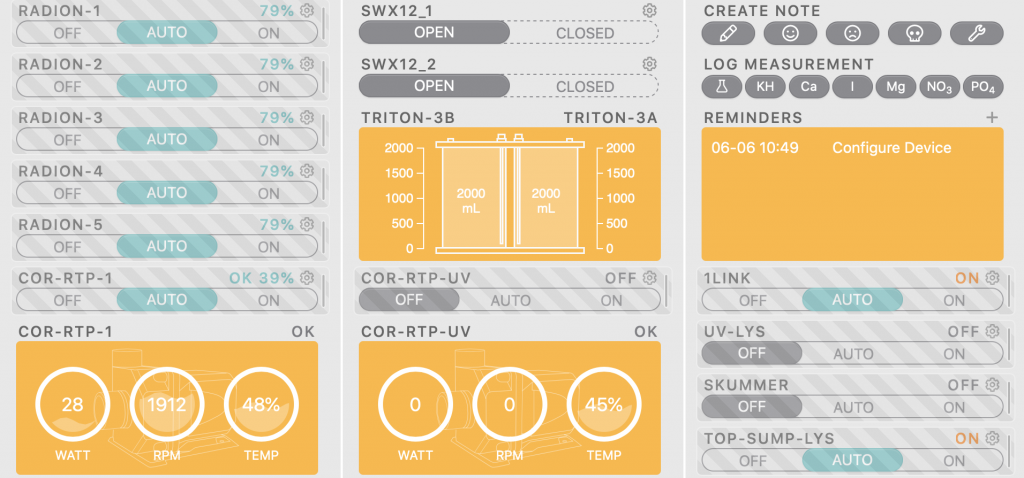Click the skull icon under Create Note
1024x478 pixels.
point(914,33)
